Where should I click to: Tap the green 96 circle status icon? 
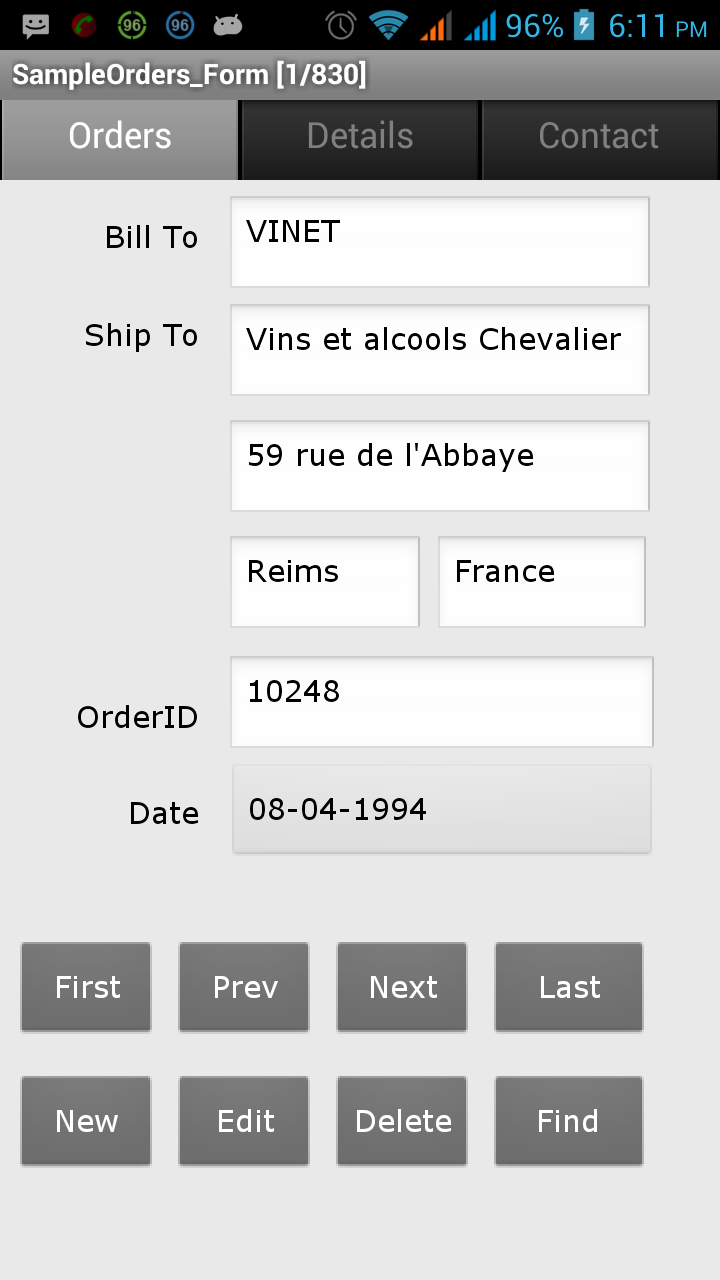coord(132,25)
